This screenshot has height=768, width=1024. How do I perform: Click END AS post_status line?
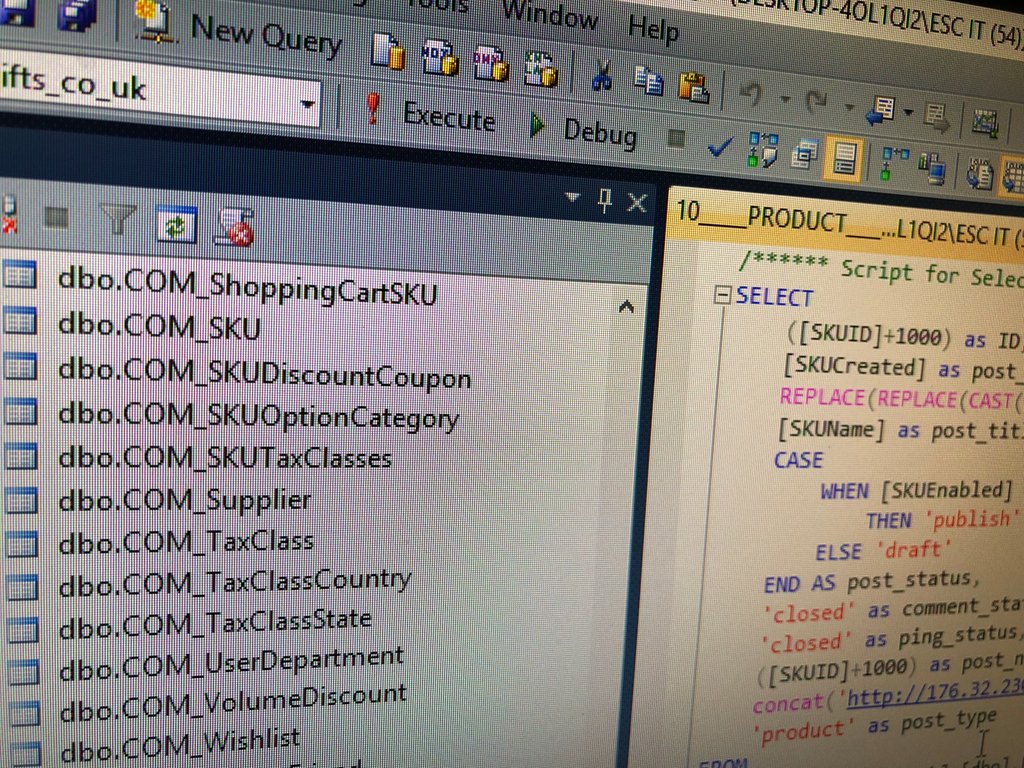point(872,581)
